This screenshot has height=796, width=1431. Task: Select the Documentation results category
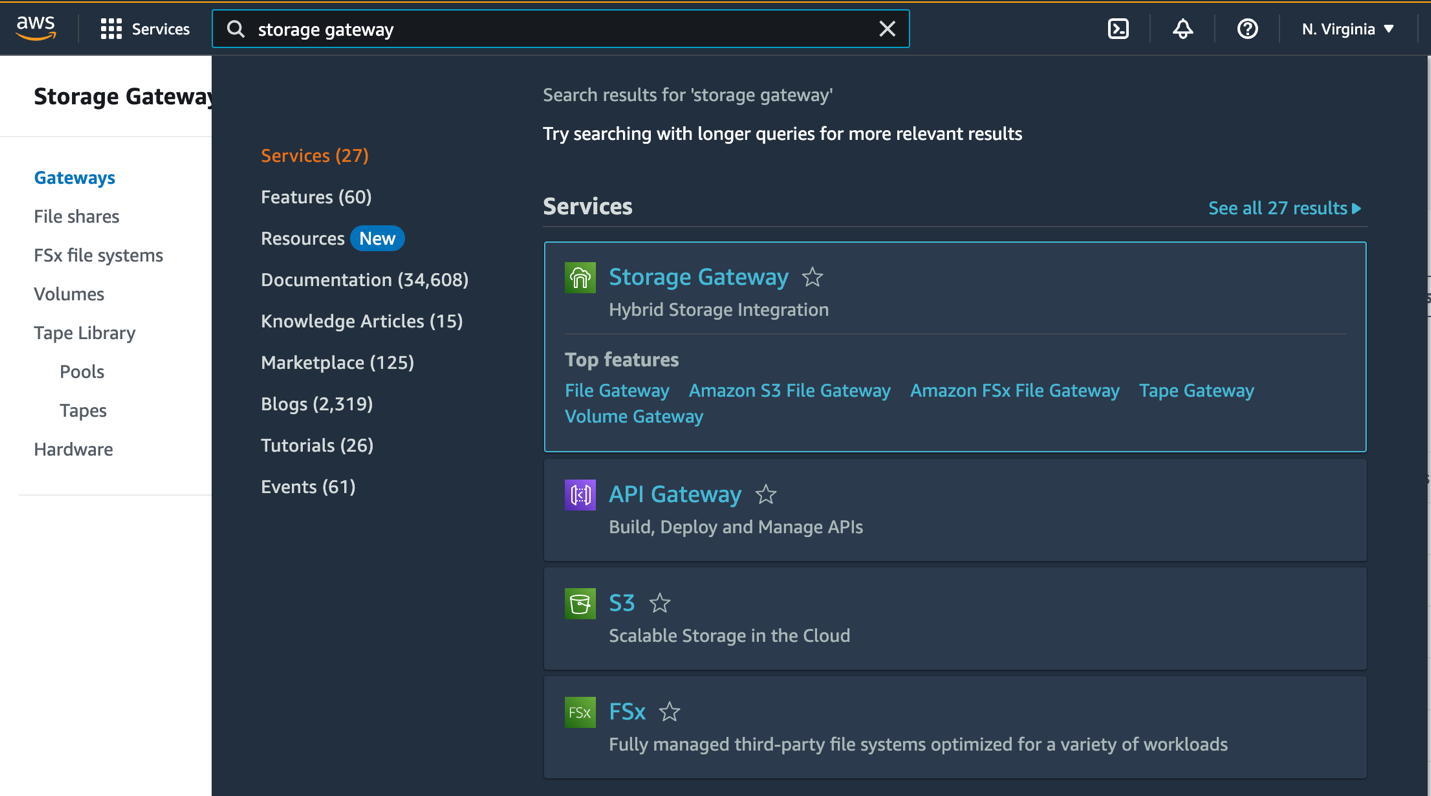click(364, 280)
